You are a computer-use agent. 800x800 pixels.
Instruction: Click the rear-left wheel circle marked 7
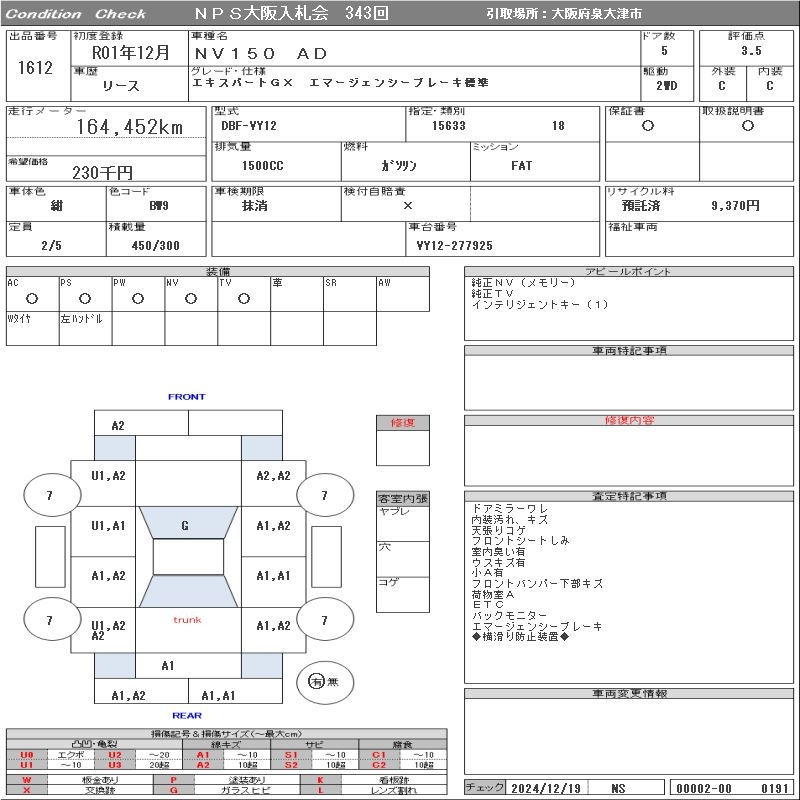click(x=49, y=620)
